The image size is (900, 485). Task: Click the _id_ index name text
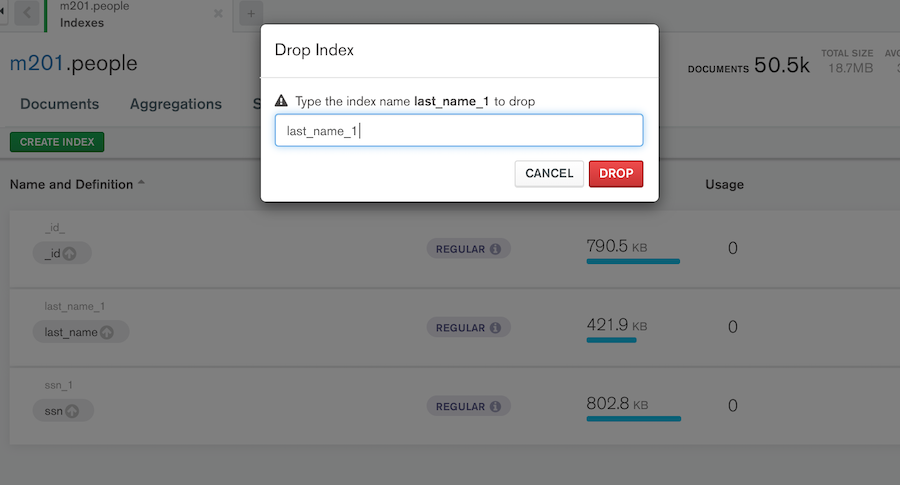coord(55,228)
